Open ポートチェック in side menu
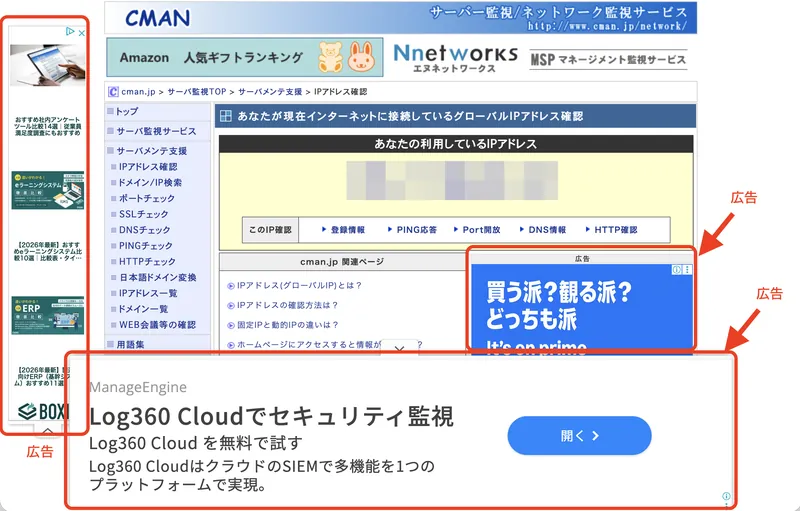 [146, 198]
